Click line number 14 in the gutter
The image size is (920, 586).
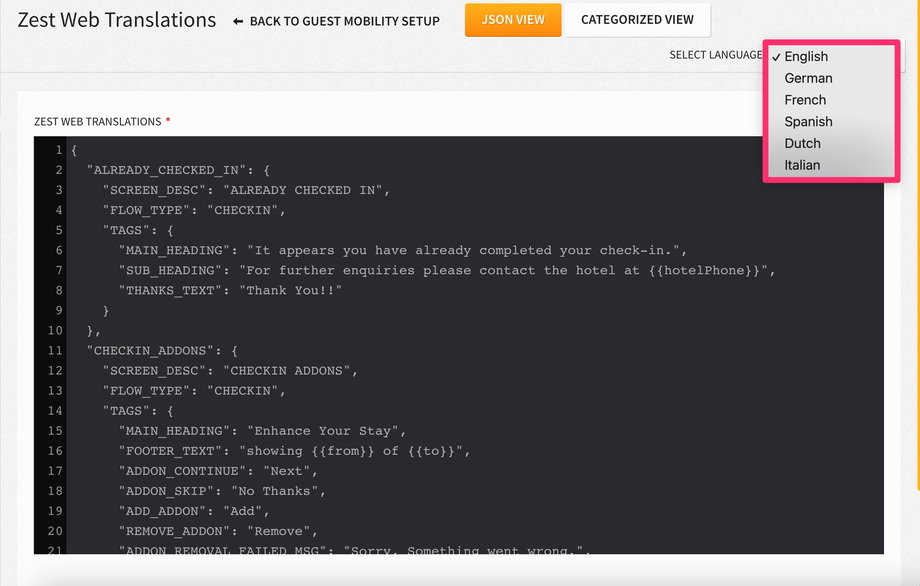(55, 411)
